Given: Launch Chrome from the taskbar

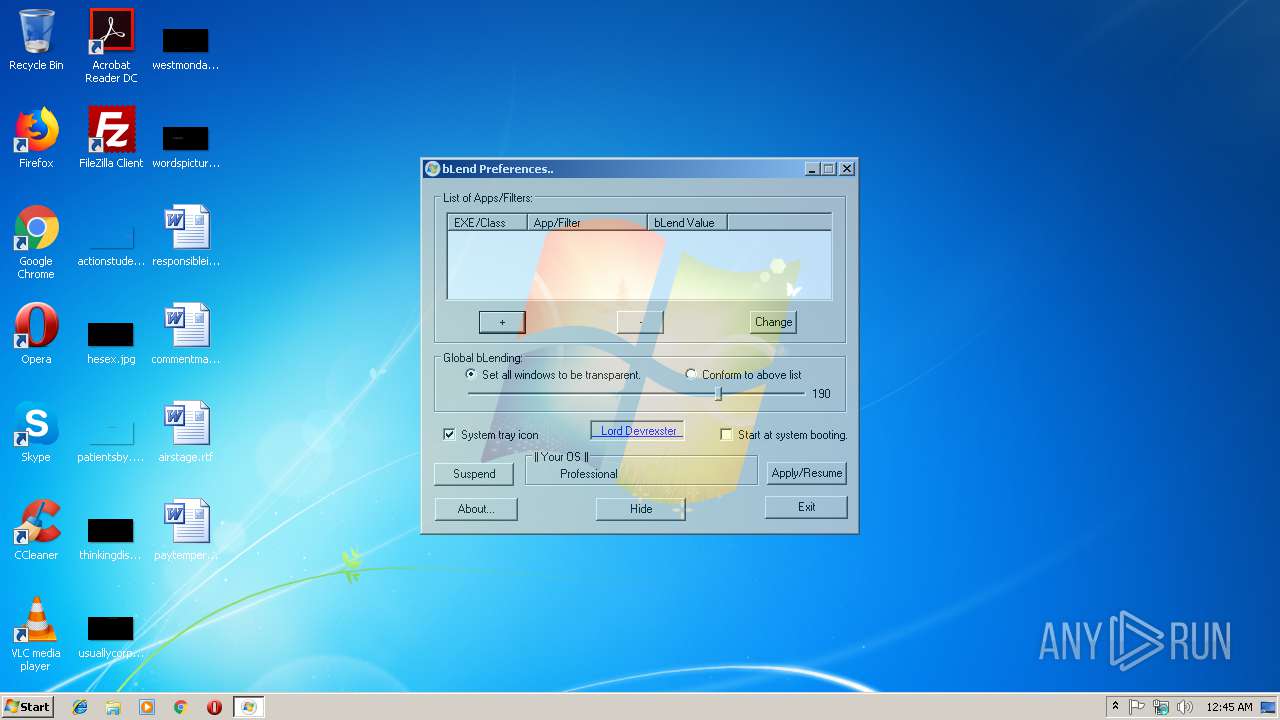Looking at the screenshot, I should coord(180,707).
